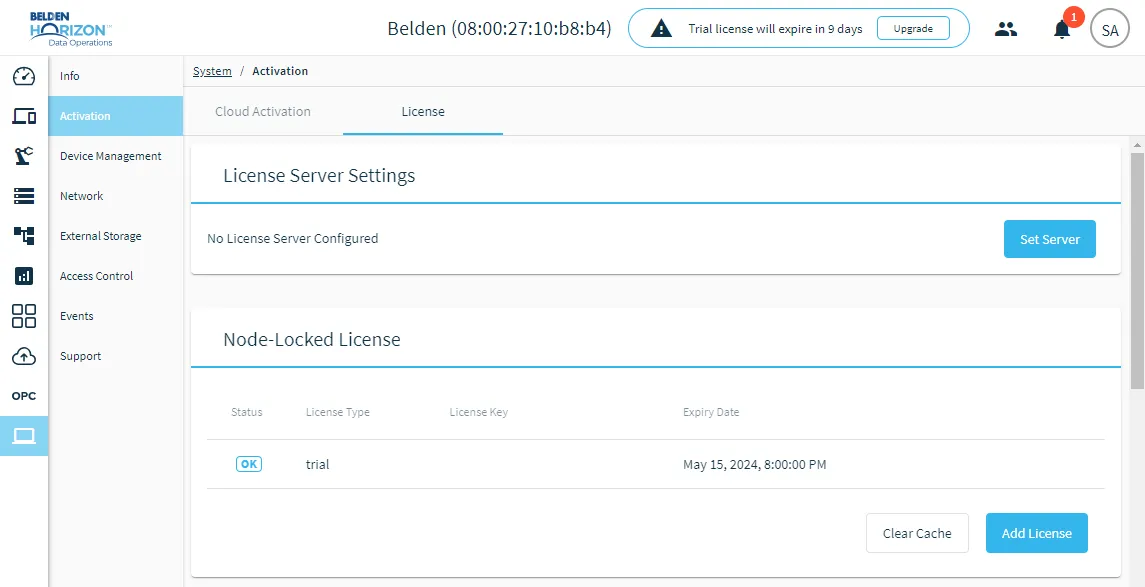1145x587 pixels.
Task: Click the Set Server button
Action: pyautogui.click(x=1049, y=239)
